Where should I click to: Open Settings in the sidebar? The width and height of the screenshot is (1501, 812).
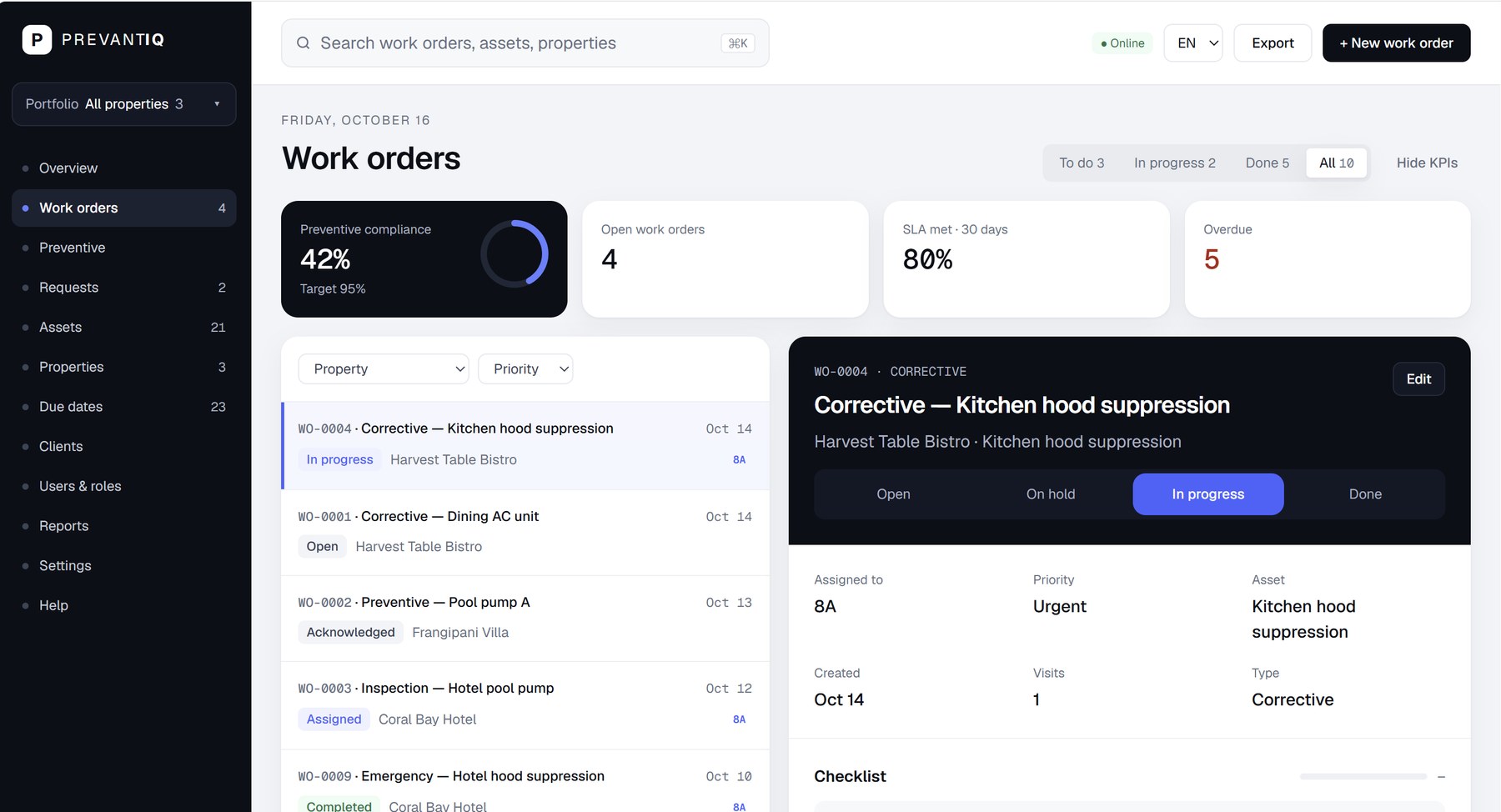click(123, 566)
